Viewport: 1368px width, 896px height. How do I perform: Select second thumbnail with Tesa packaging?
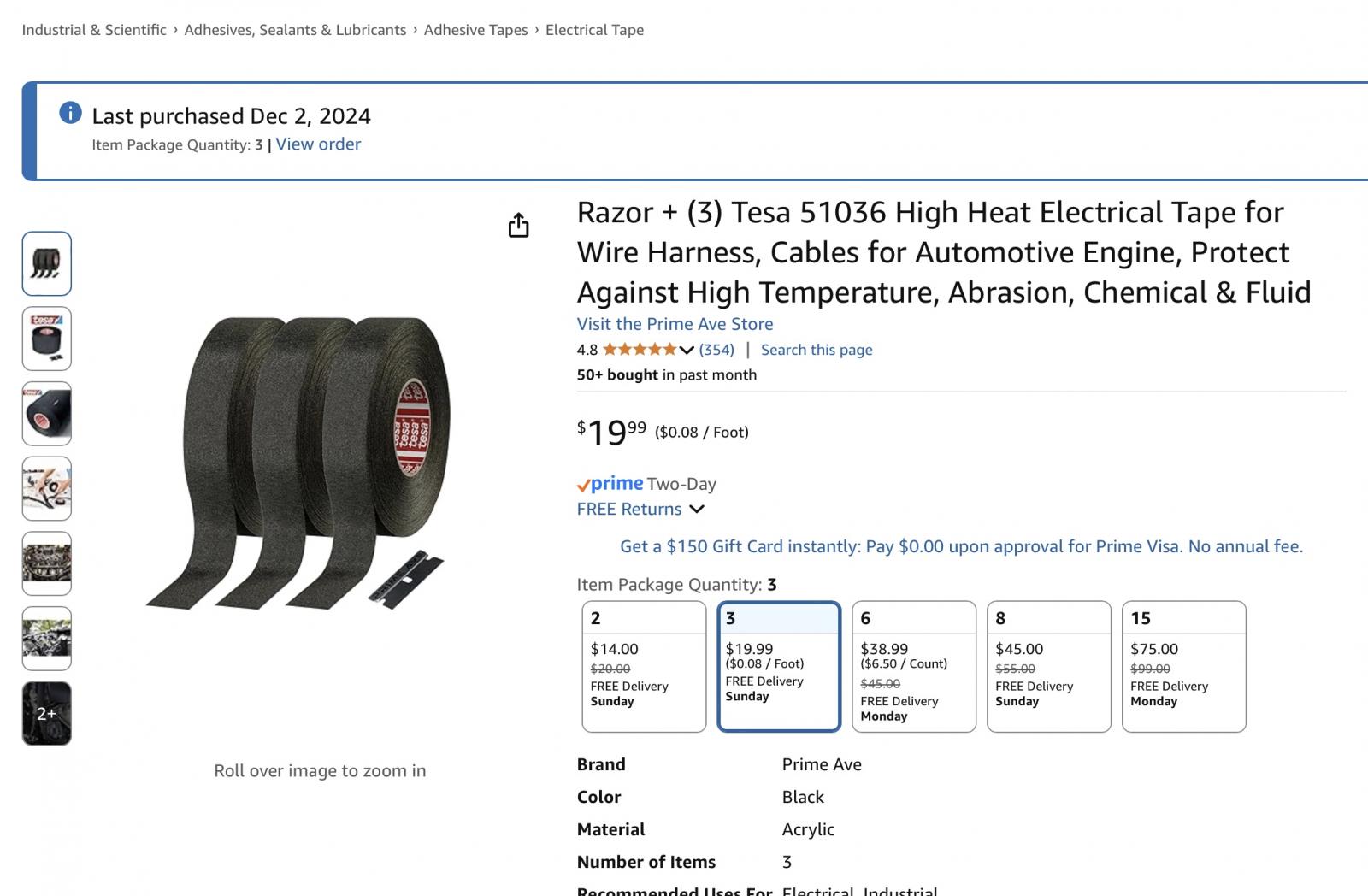tap(46, 339)
